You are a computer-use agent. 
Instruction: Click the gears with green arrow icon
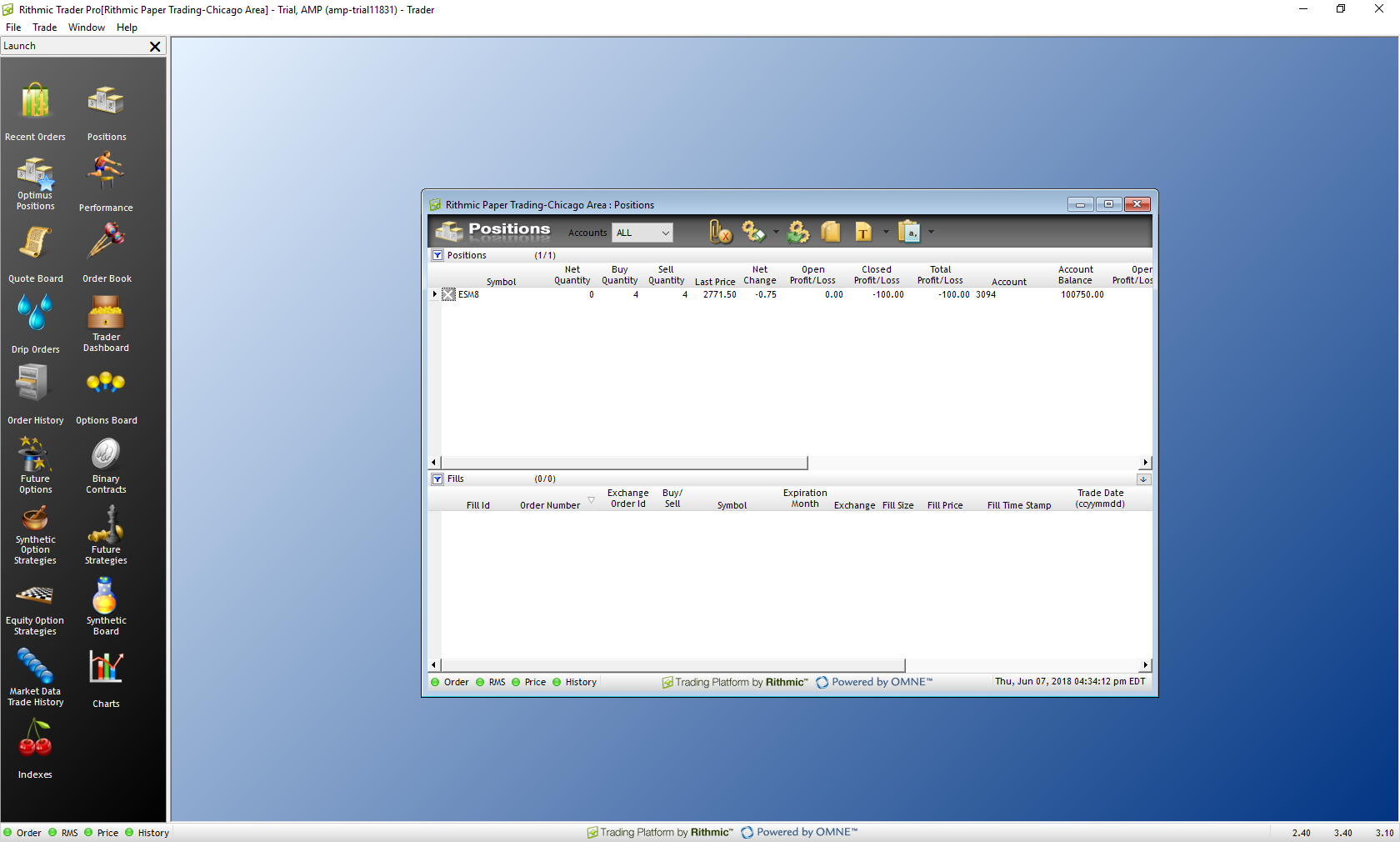tap(798, 232)
